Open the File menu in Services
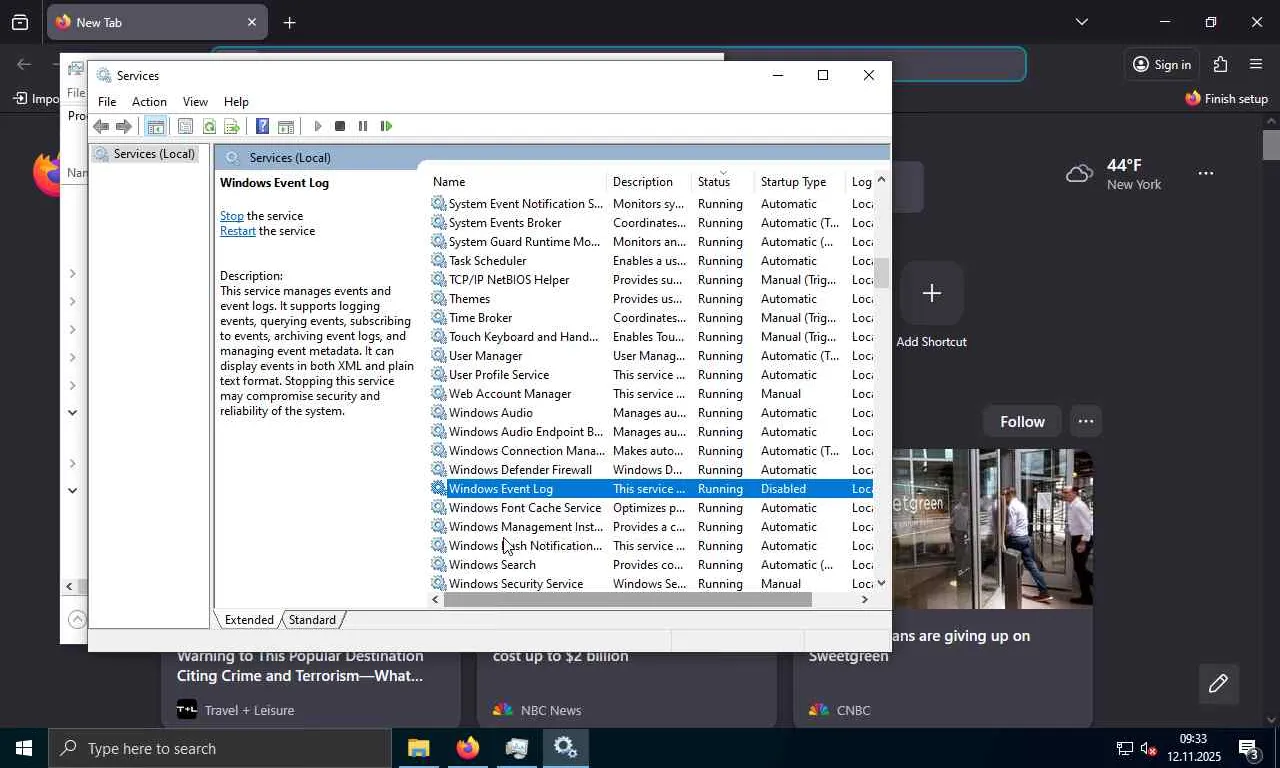Screen dimensions: 1280x768 pos(107,102)
